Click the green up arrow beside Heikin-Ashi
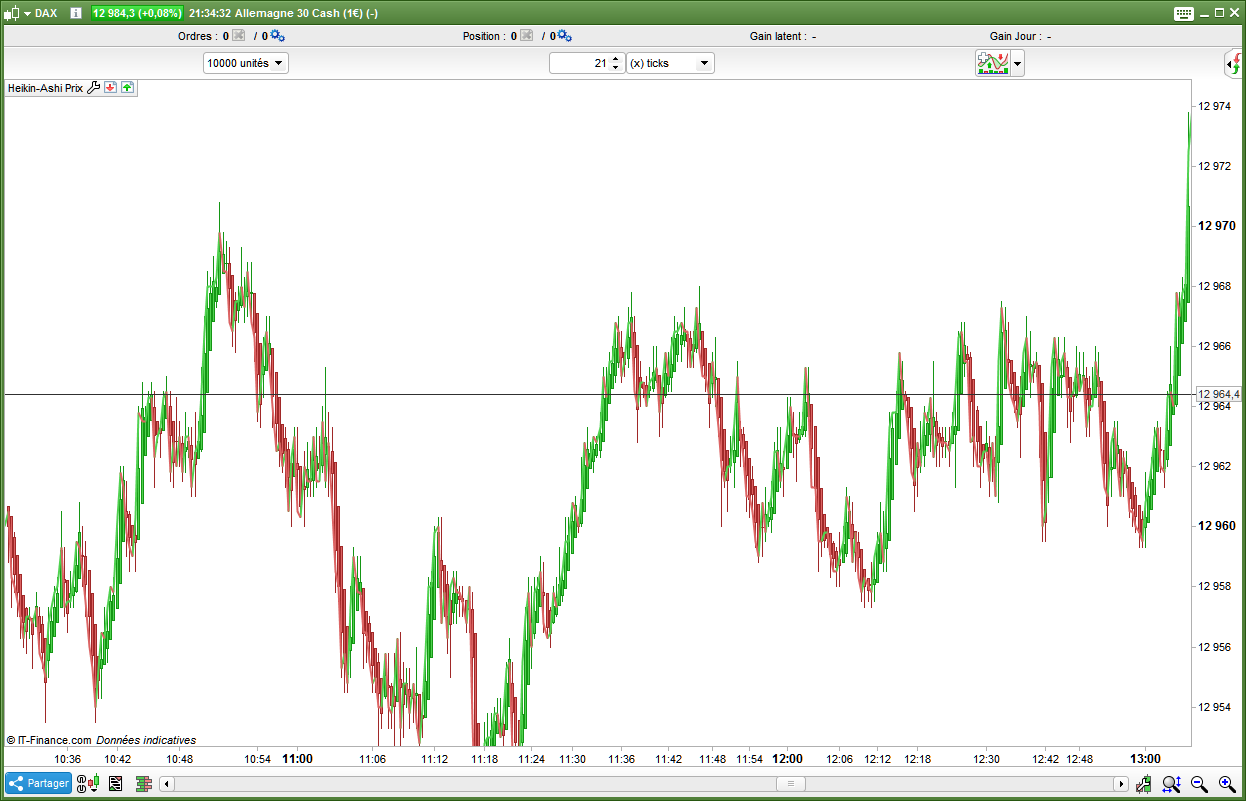The width and height of the screenshot is (1246, 801). point(128,88)
